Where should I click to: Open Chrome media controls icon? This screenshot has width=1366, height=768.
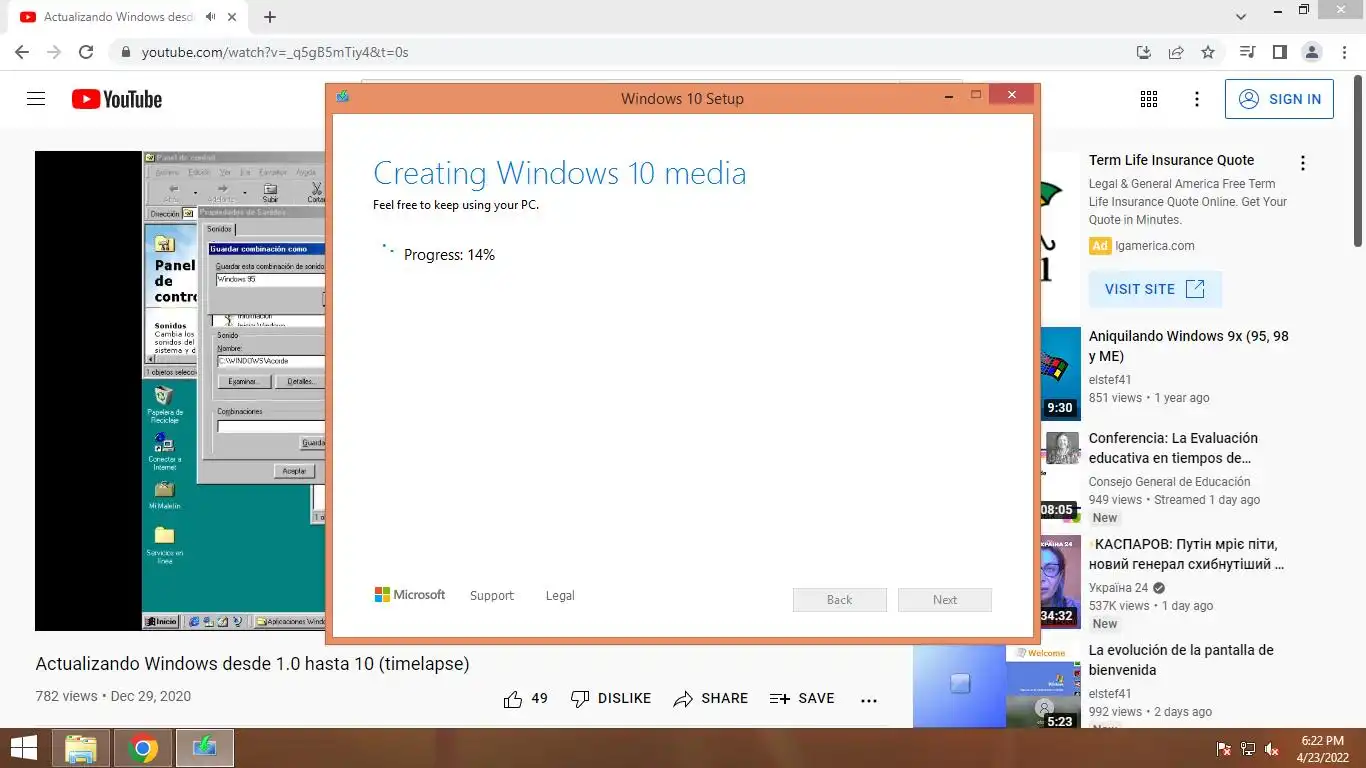pyautogui.click(x=1247, y=52)
